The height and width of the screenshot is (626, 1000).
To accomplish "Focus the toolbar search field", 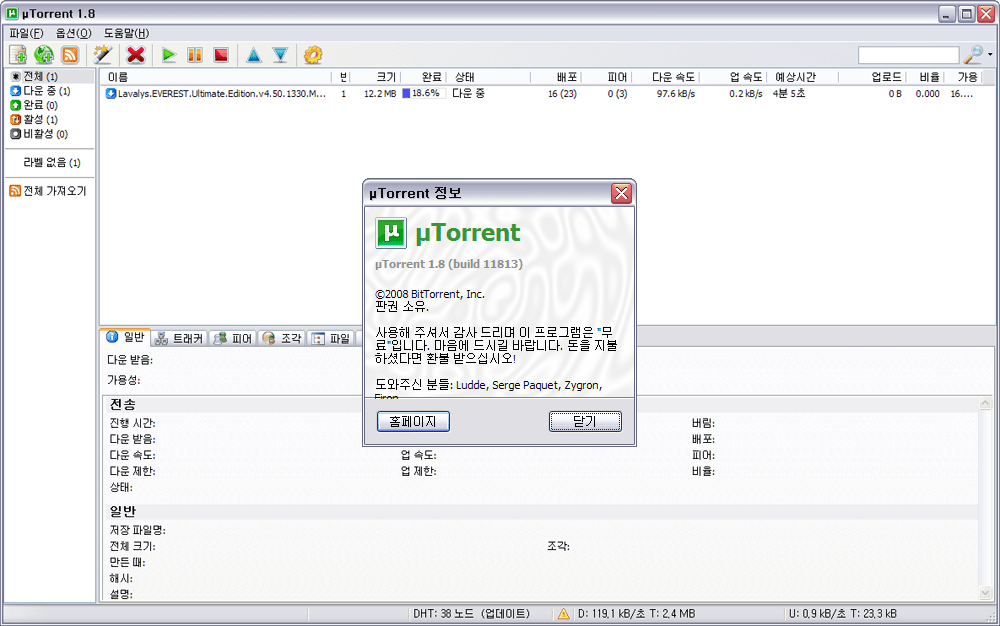I will click(908, 55).
